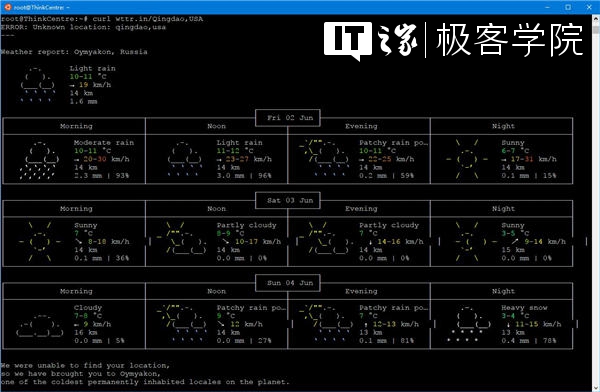The image size is (600, 392).
Task: Click the scrollbar up arrow
Action: 596,18
